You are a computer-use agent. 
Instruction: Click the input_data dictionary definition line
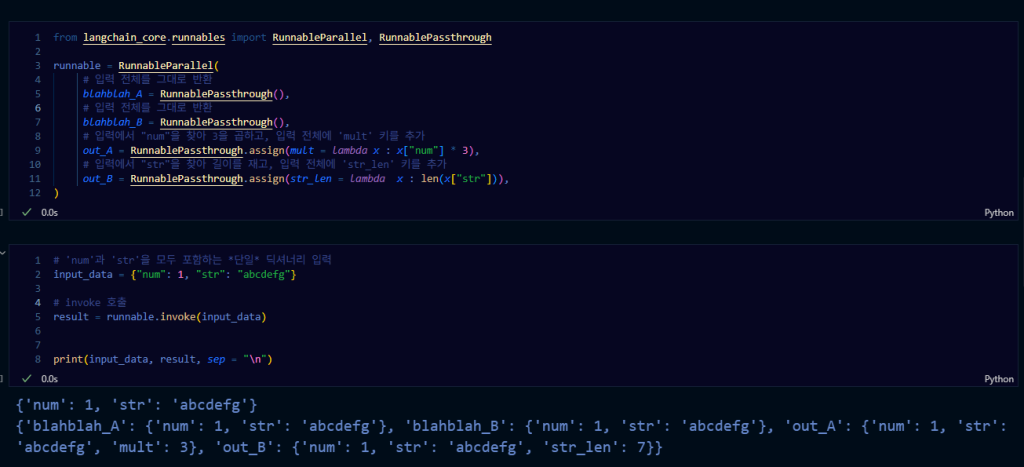(x=174, y=274)
